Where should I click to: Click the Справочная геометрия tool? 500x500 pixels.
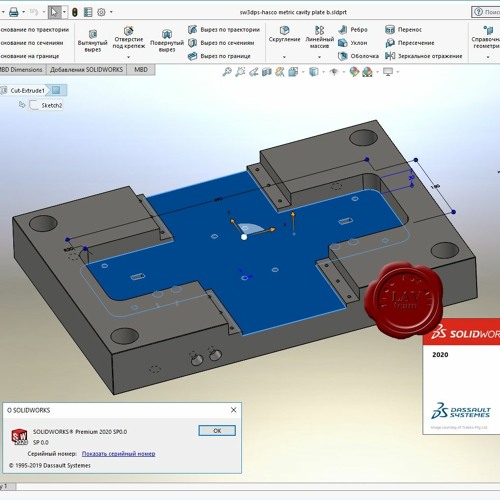(487, 37)
